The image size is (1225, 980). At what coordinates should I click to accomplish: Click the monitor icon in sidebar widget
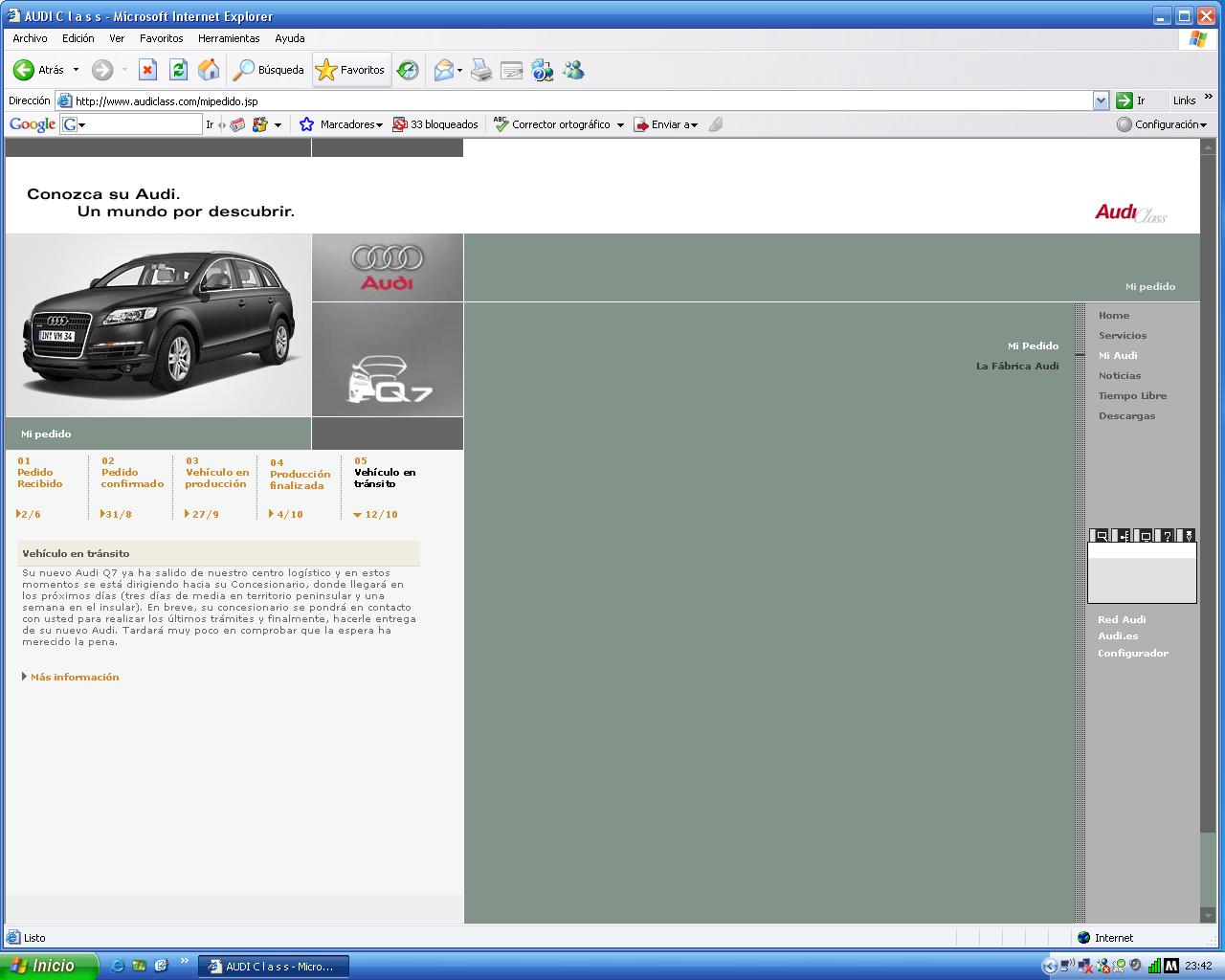coord(1145,536)
